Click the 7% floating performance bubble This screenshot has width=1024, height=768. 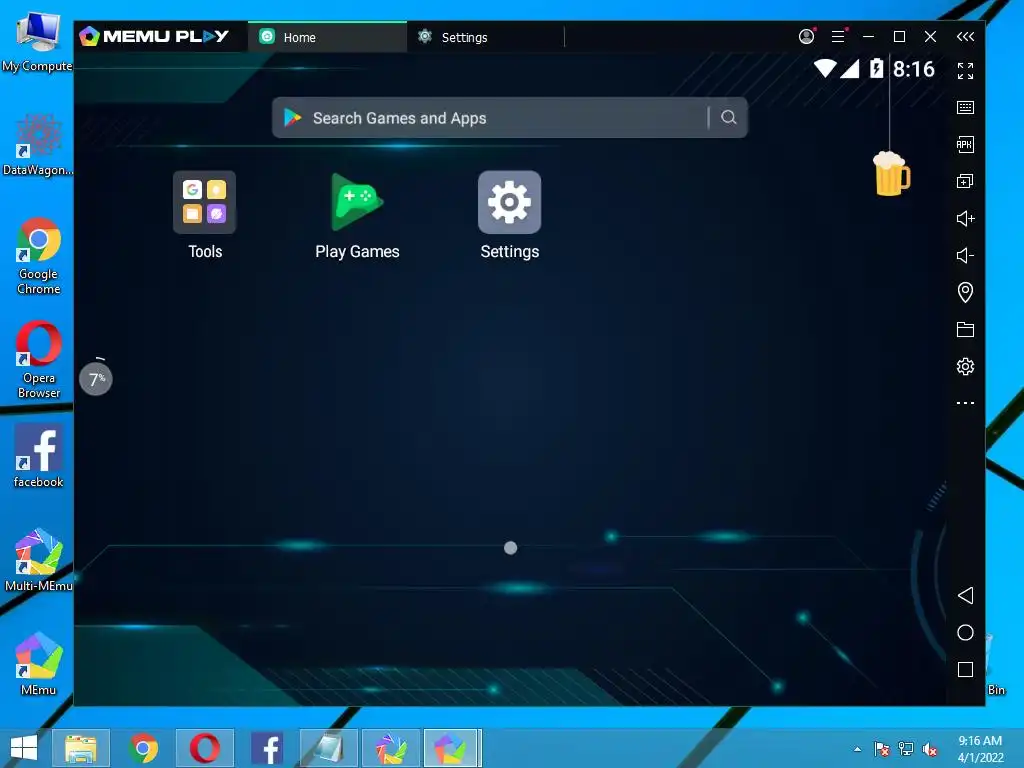tap(96, 379)
